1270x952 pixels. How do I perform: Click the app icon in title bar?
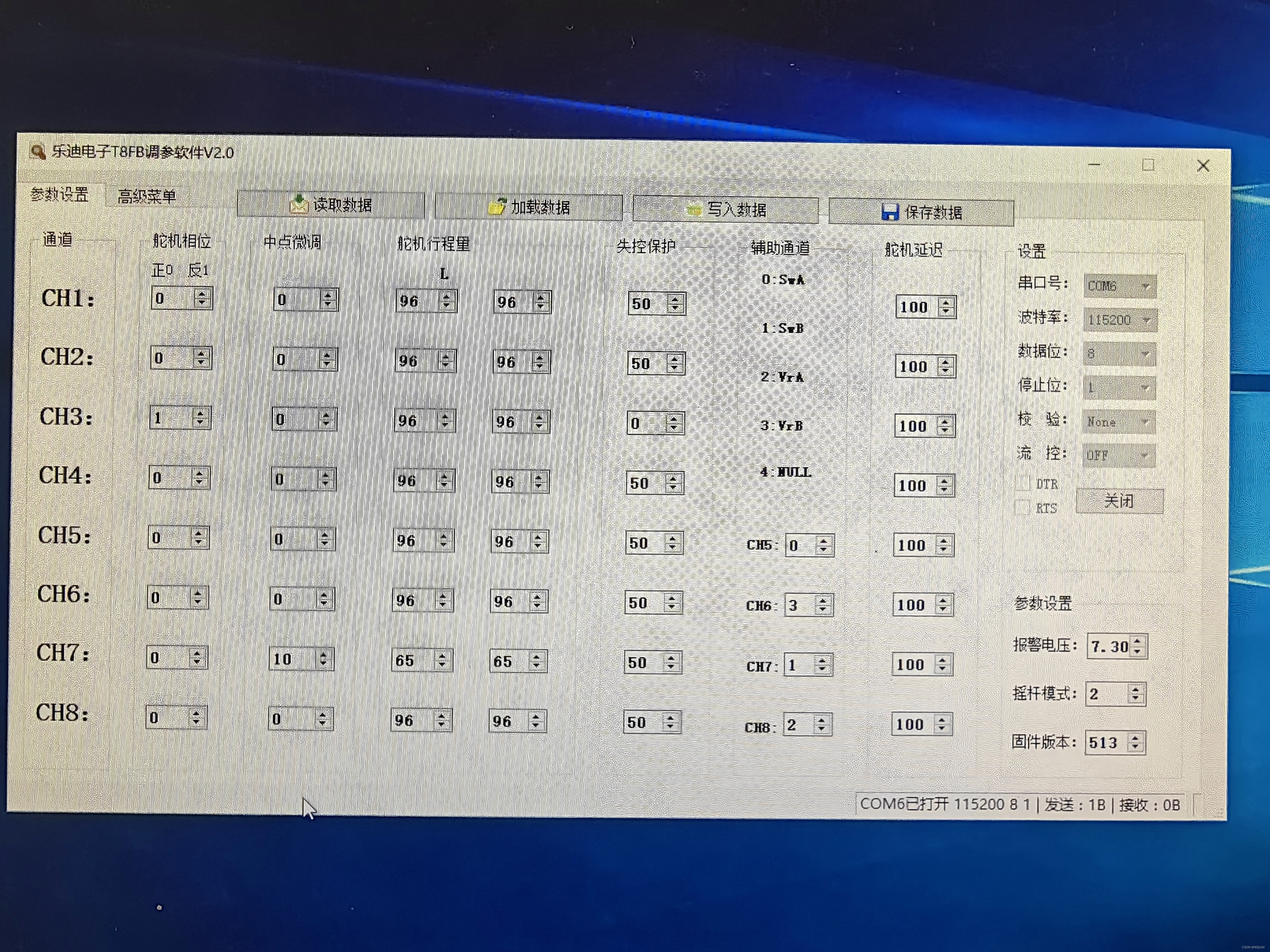(x=38, y=151)
